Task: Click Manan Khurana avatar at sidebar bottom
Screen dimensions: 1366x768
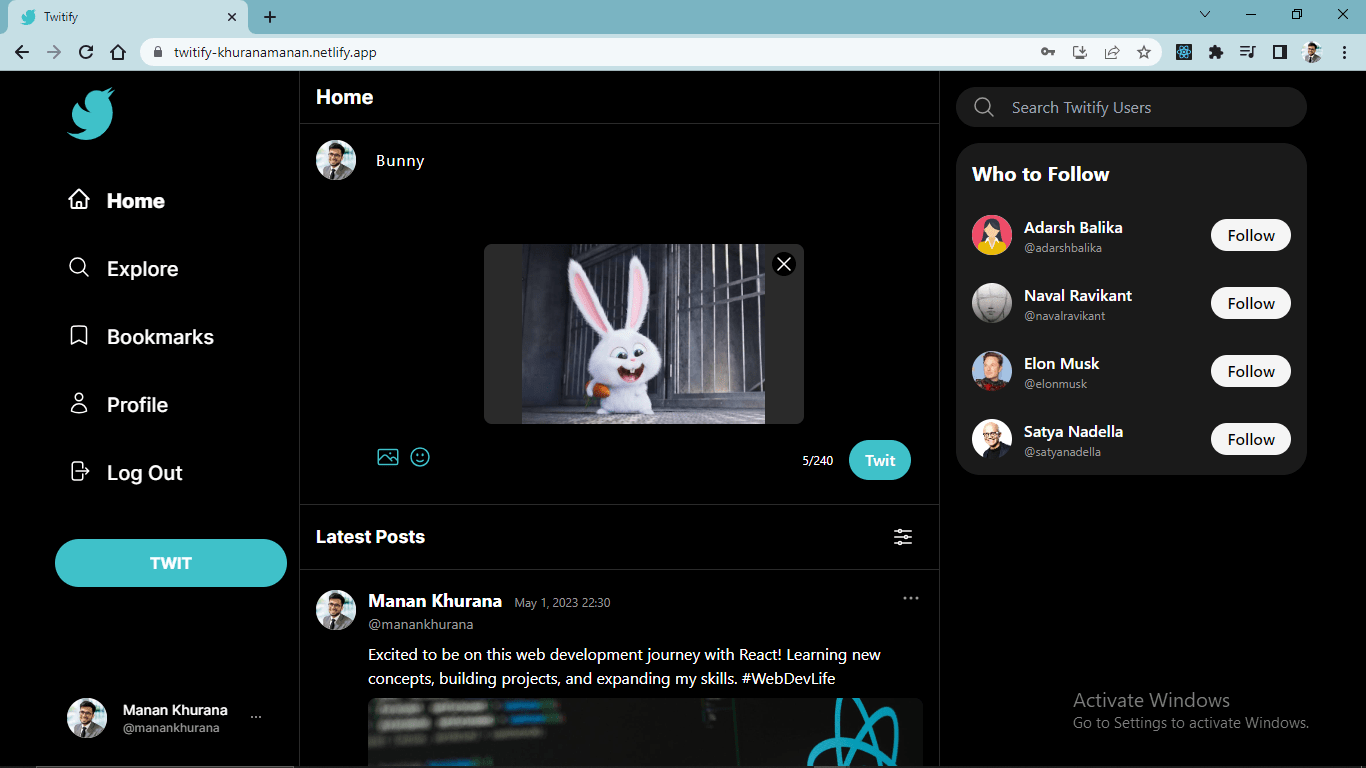Action: 87,718
